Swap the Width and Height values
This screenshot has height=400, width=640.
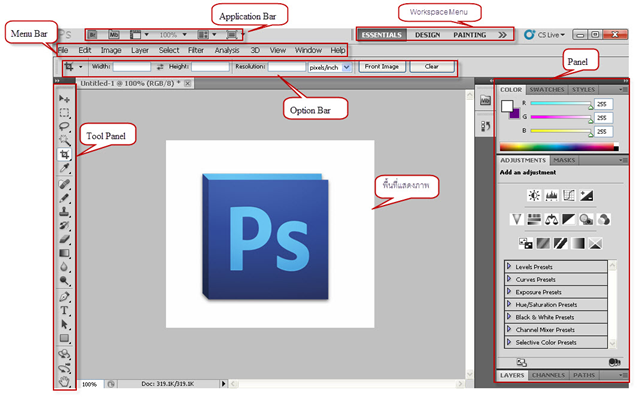pos(160,67)
